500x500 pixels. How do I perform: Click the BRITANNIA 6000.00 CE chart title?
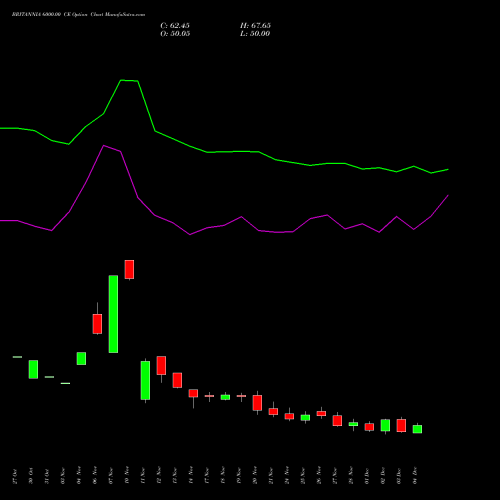point(78,15)
